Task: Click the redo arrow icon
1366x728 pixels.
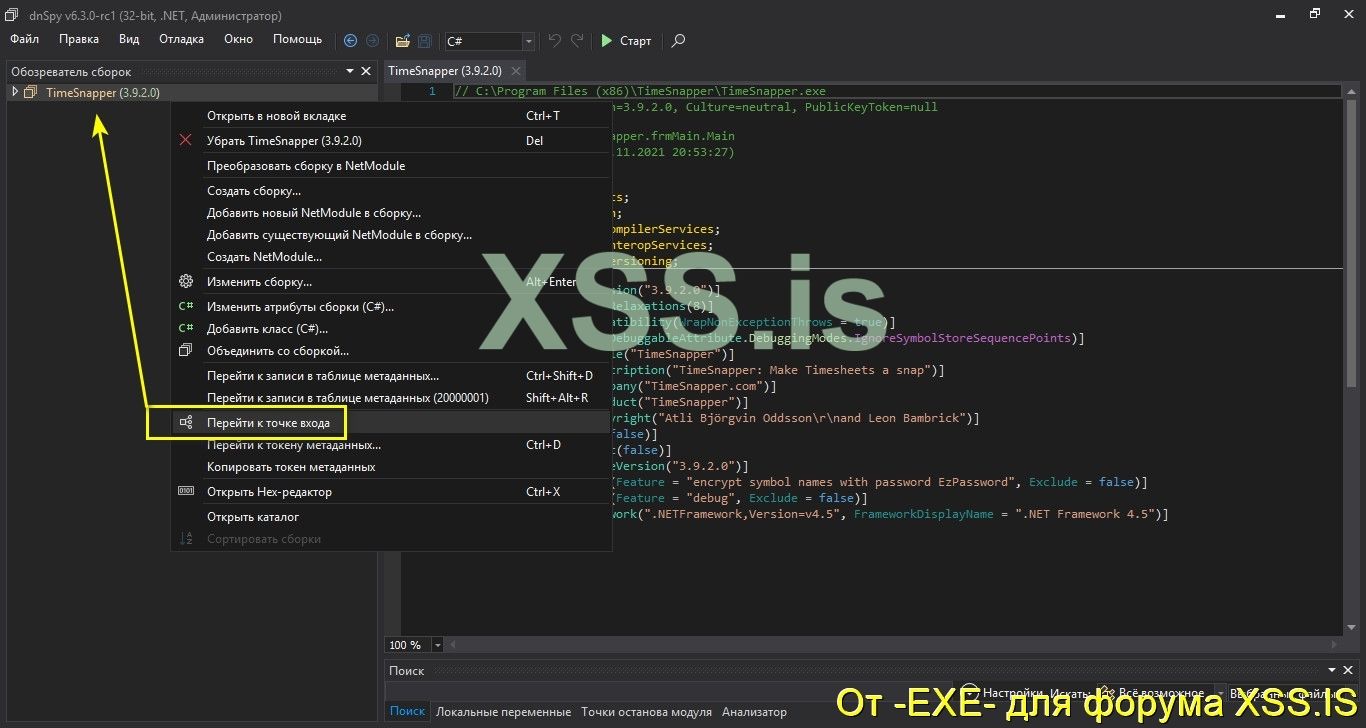Action: [578, 40]
